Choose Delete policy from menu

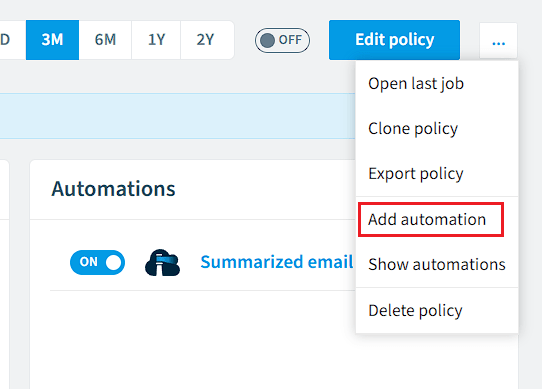click(437, 311)
